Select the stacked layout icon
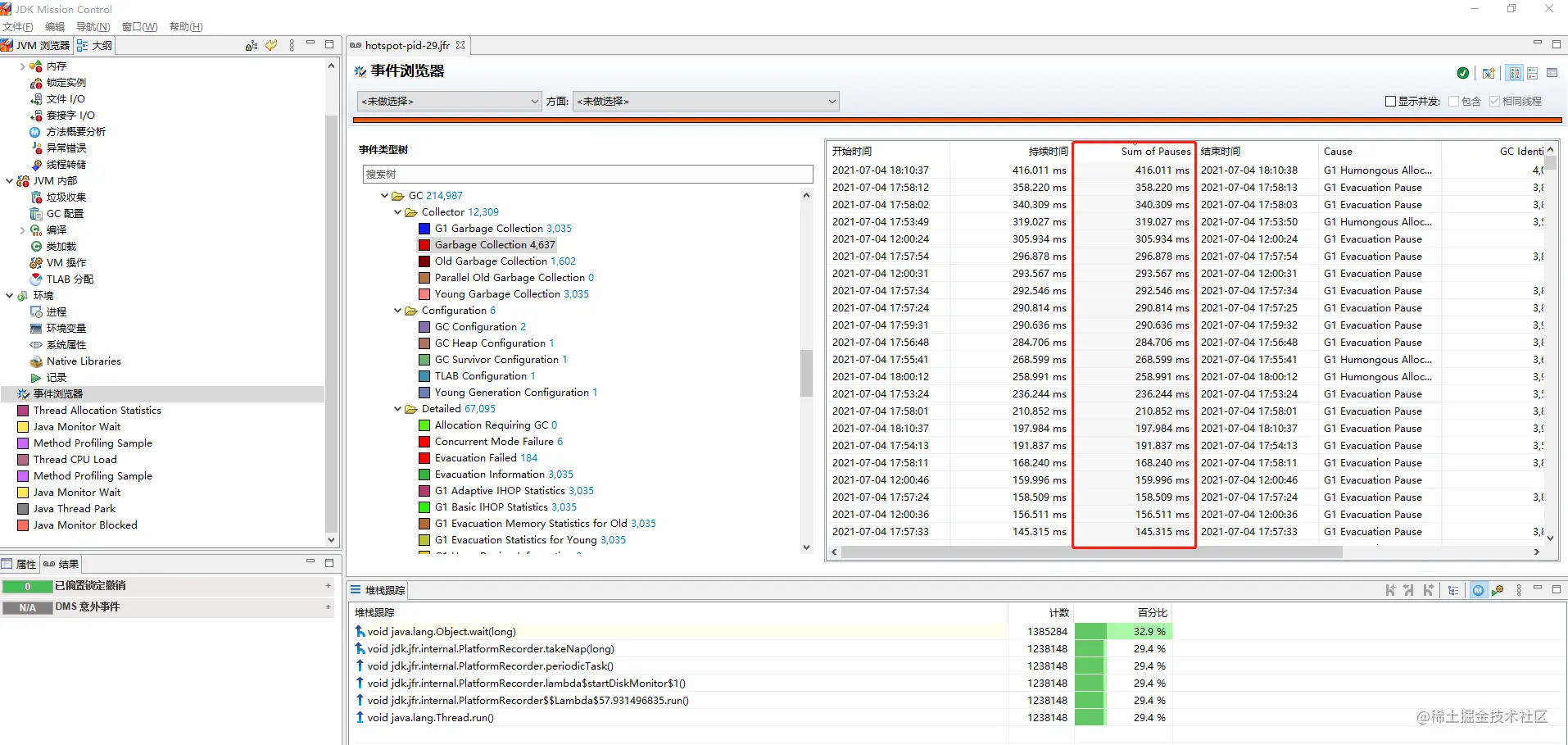Screen dimensions: 1568x745 (1533, 73)
